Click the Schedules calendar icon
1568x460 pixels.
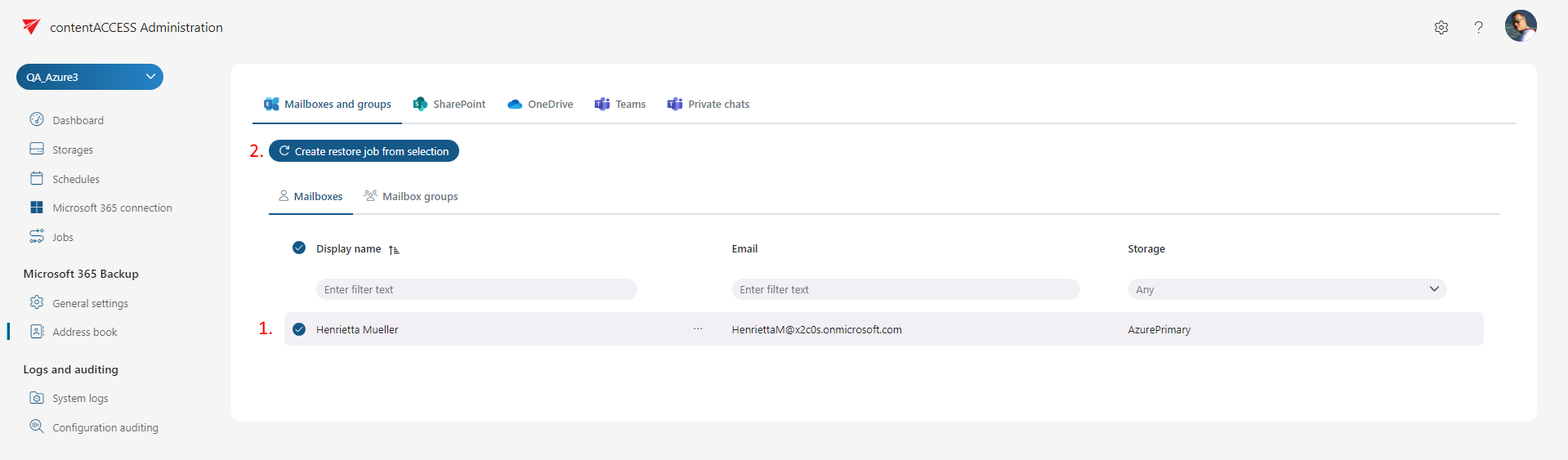point(37,178)
